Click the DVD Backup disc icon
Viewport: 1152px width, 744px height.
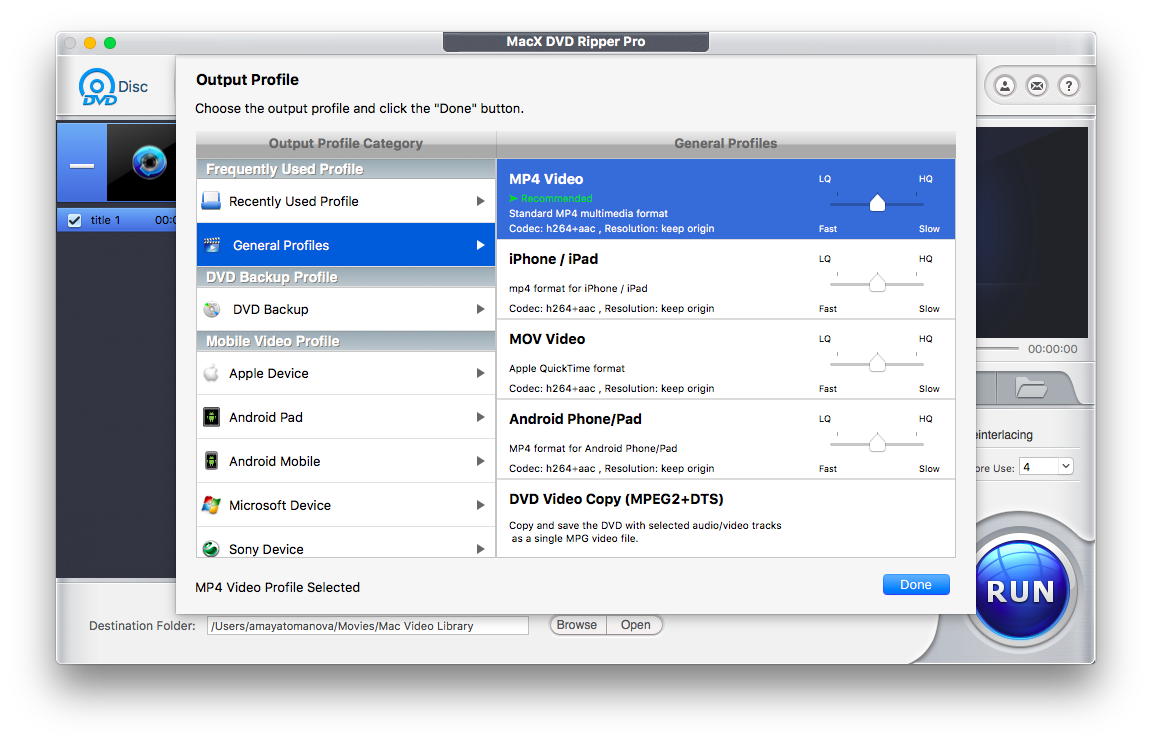pos(212,309)
